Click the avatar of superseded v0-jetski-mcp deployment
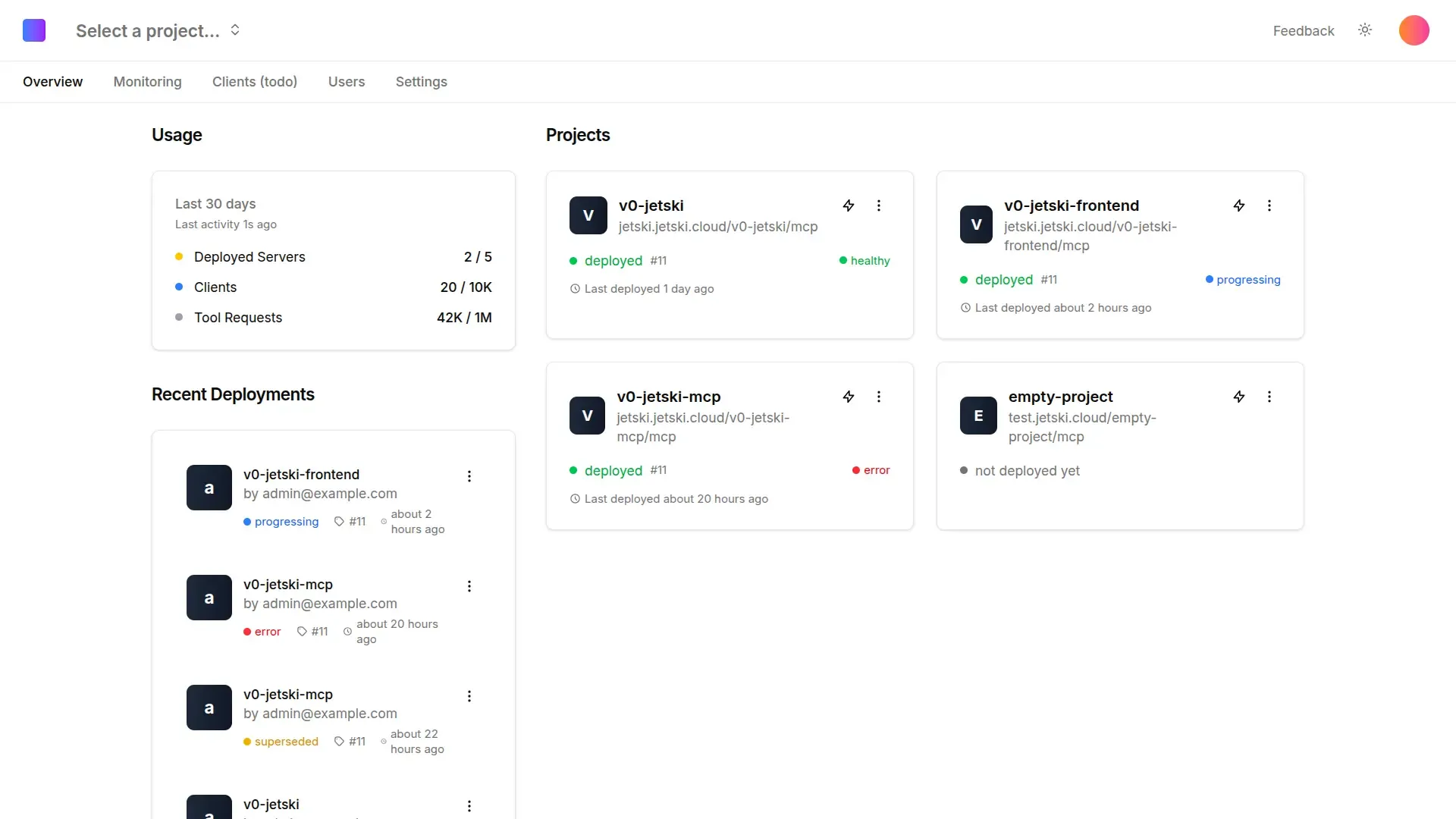The height and width of the screenshot is (819, 1456). tap(209, 708)
